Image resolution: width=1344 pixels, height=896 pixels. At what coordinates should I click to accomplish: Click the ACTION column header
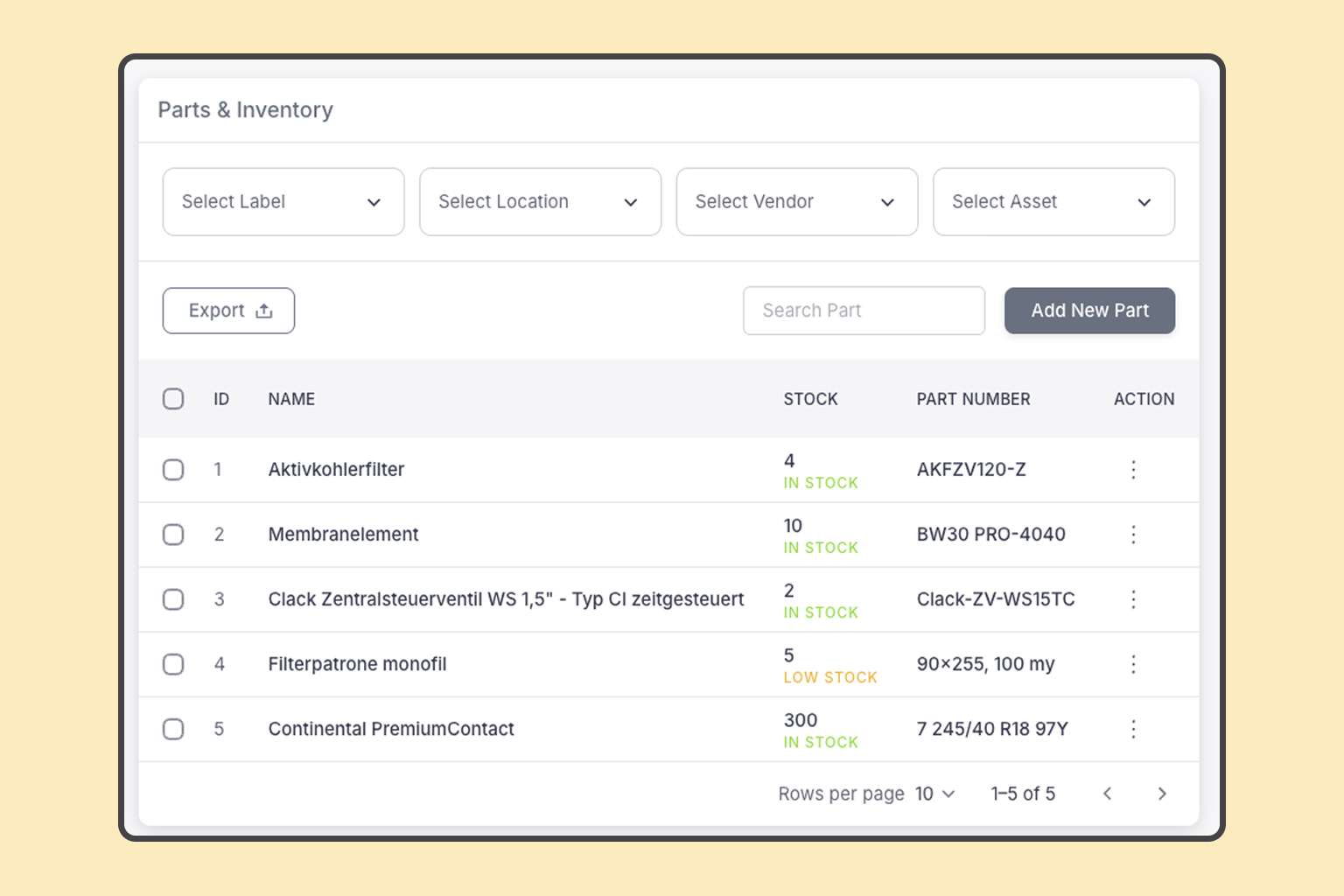click(1144, 399)
